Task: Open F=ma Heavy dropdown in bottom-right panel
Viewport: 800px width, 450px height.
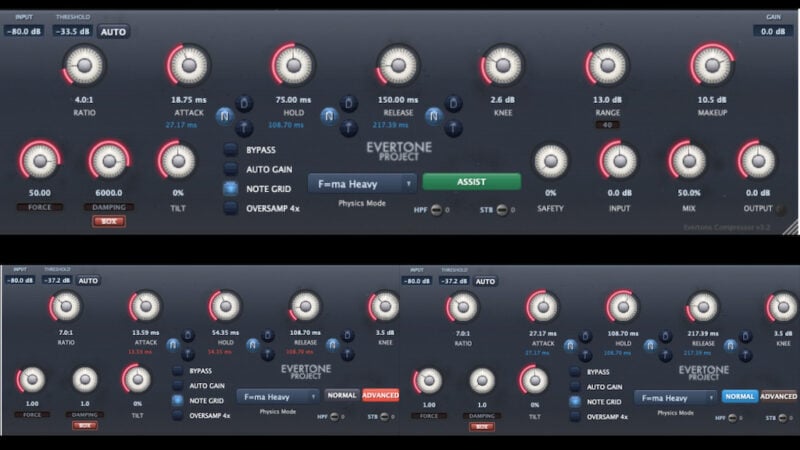Action: point(674,396)
